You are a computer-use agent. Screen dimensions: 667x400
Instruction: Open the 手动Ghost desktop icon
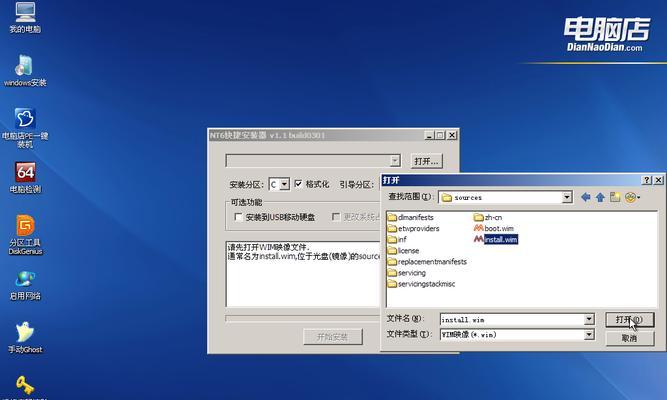pos(25,338)
